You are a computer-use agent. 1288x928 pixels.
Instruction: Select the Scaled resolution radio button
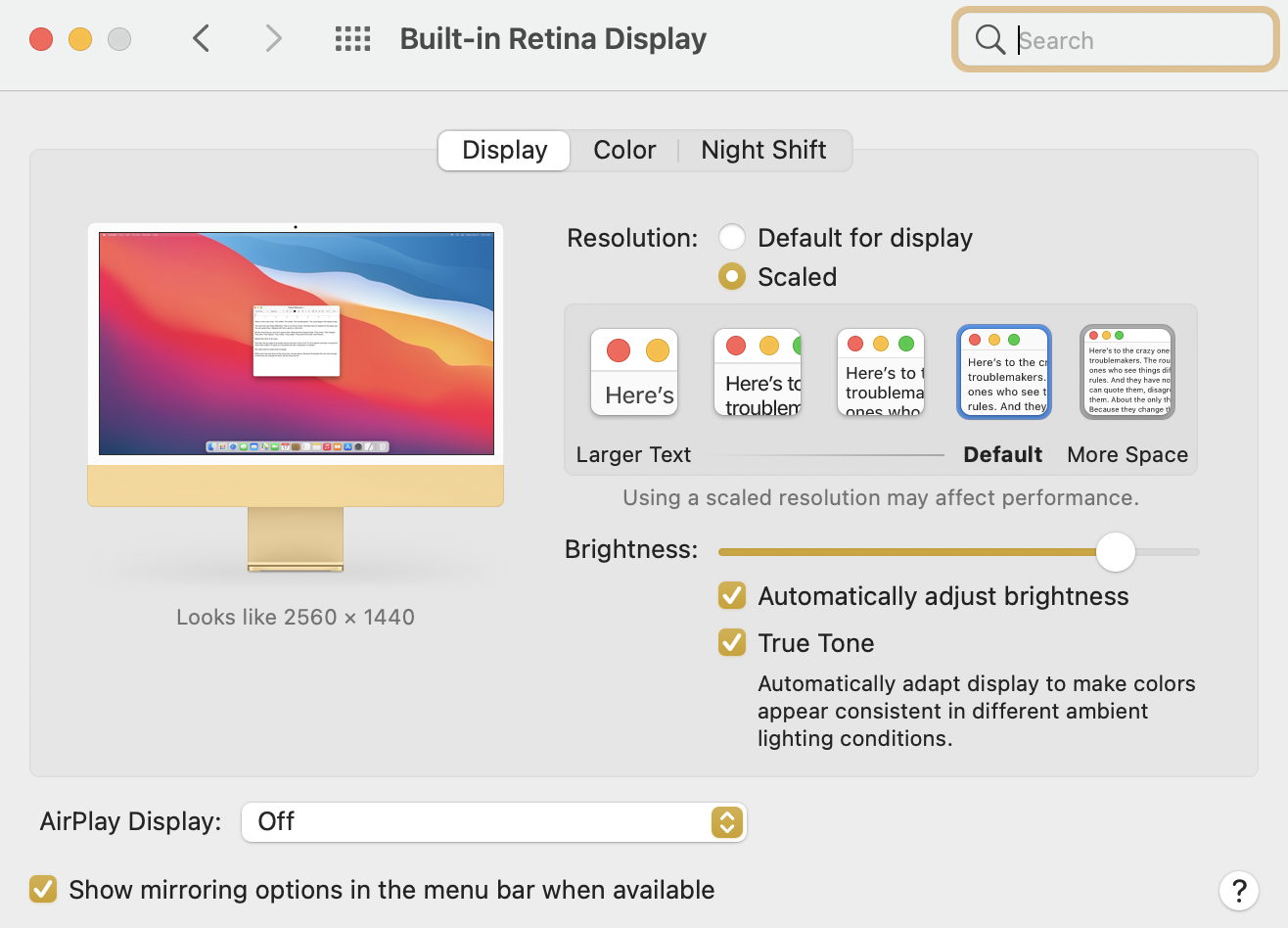click(731, 277)
